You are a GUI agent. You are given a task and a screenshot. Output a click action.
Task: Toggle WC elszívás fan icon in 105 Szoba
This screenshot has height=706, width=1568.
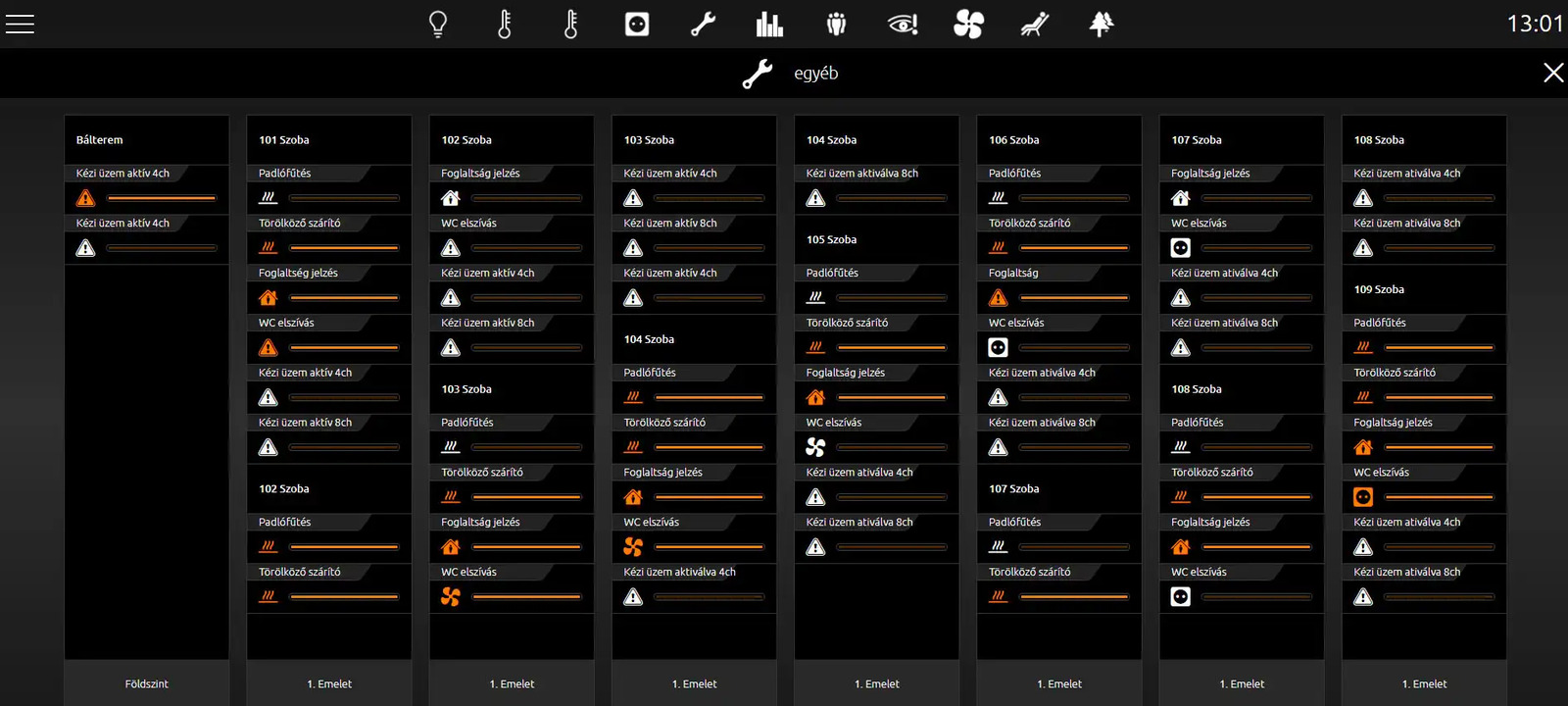815,447
